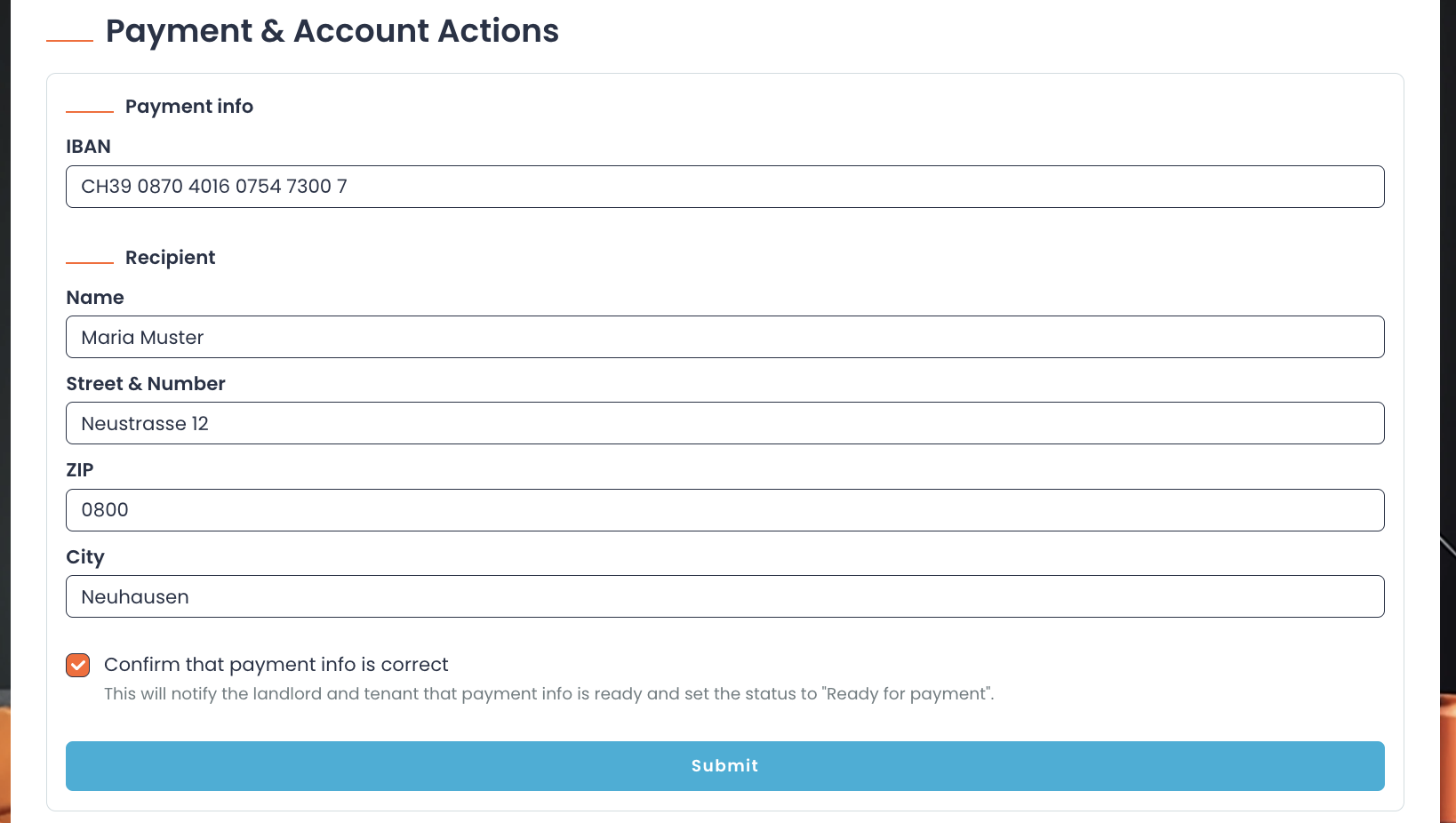Click the Confirm that payment info is correct text
This screenshot has width=1456, height=823.
click(x=276, y=664)
